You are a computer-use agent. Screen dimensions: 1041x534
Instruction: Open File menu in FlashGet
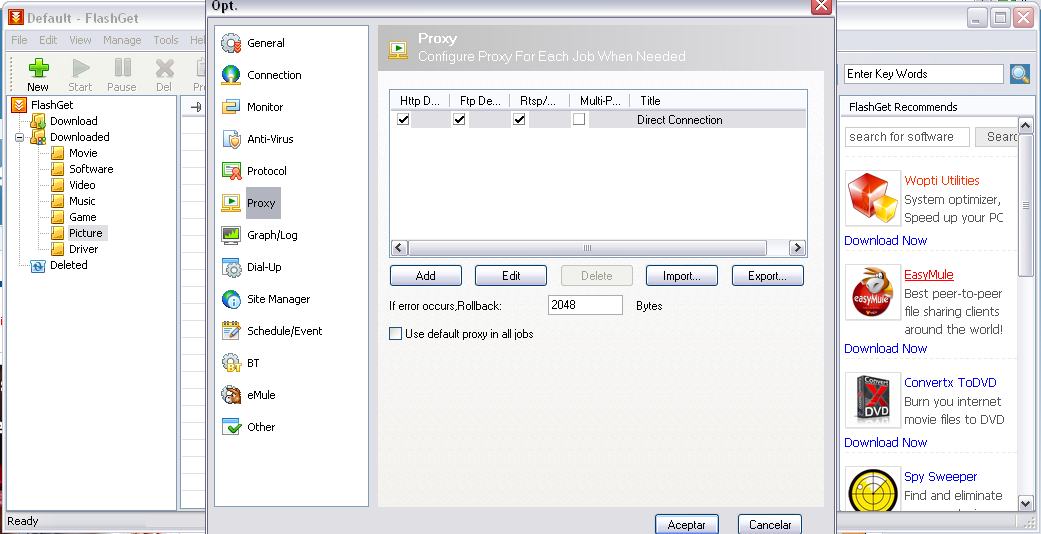[19, 40]
